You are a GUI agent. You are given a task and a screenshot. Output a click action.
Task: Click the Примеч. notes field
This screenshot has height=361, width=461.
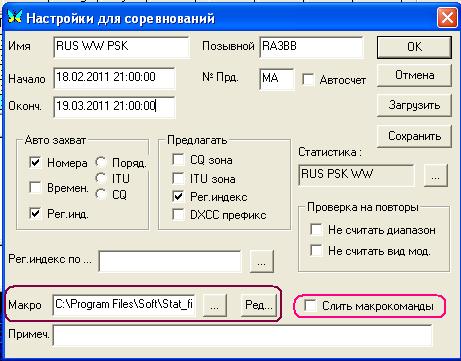click(242, 336)
